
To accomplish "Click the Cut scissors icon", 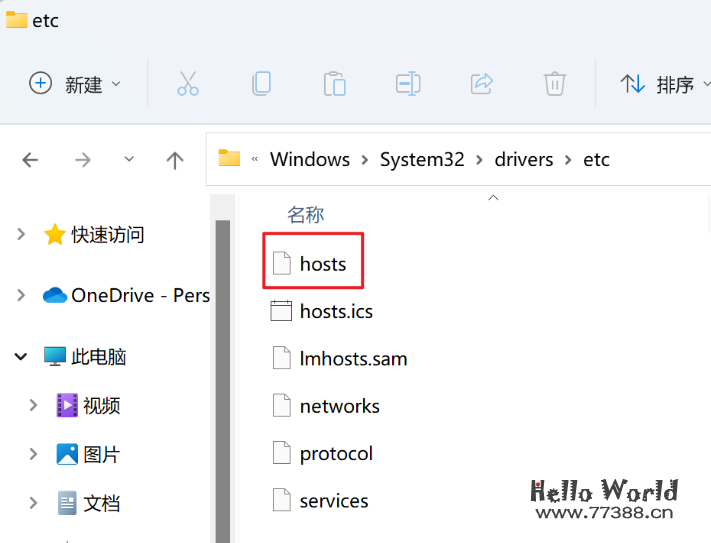I will tap(188, 84).
